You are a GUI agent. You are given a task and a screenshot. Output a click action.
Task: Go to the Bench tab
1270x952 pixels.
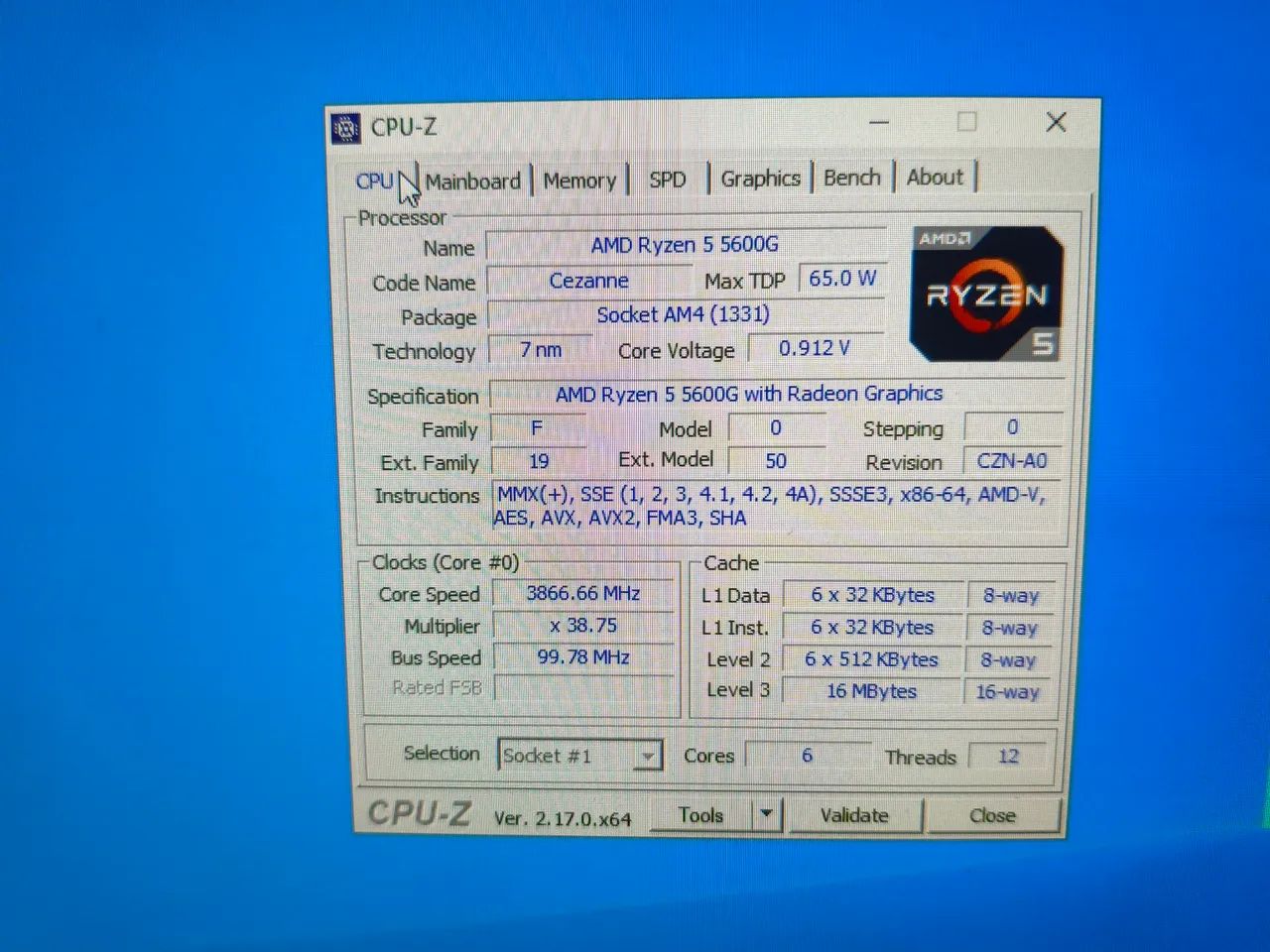coord(852,178)
